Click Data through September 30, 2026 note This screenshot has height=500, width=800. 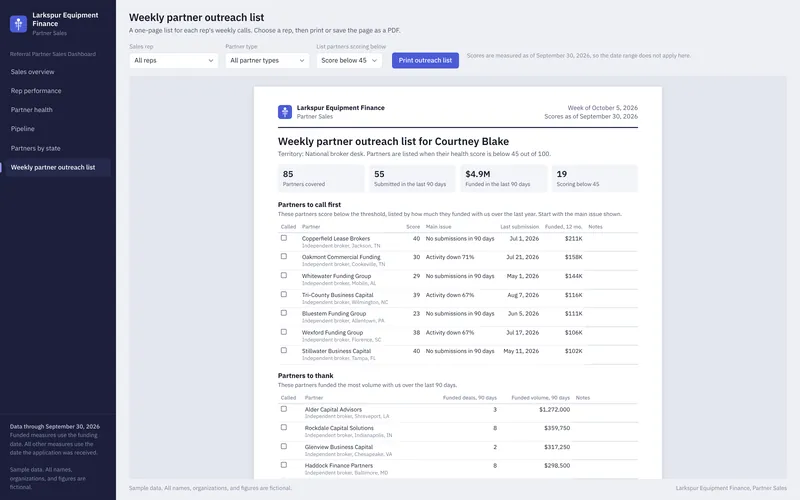tap(55, 427)
